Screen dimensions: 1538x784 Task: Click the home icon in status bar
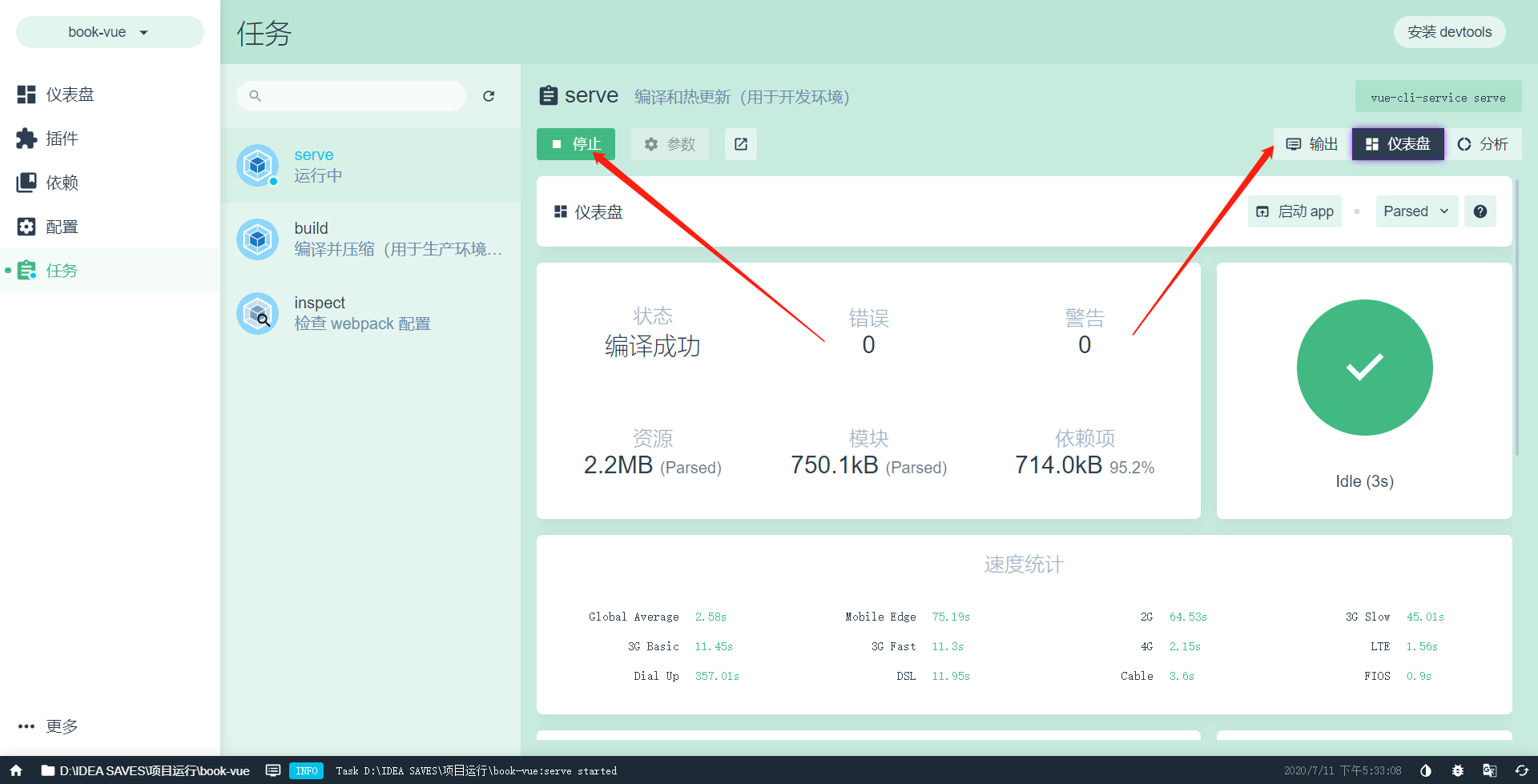point(16,770)
